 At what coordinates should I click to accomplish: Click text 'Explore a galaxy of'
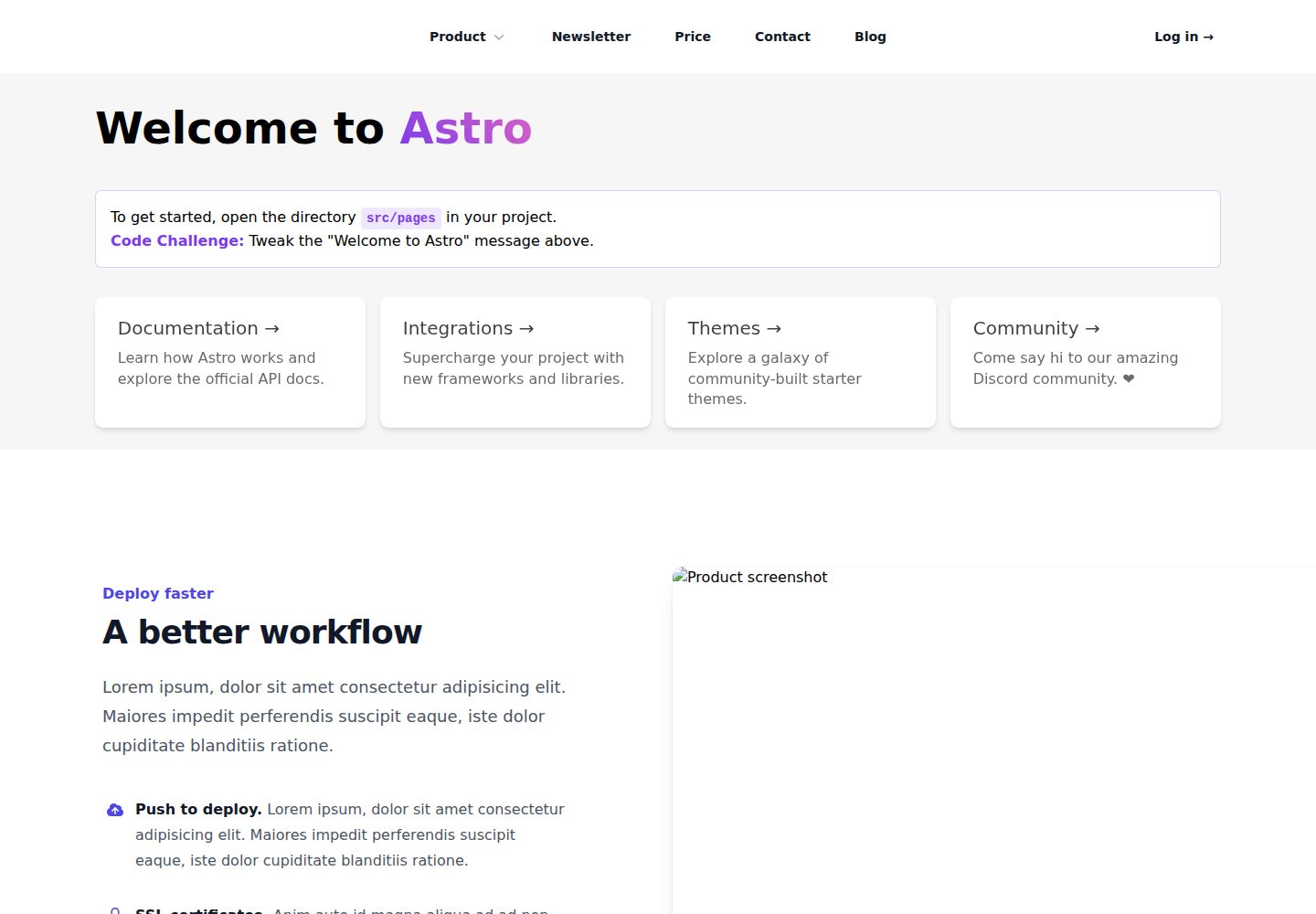[x=759, y=357]
